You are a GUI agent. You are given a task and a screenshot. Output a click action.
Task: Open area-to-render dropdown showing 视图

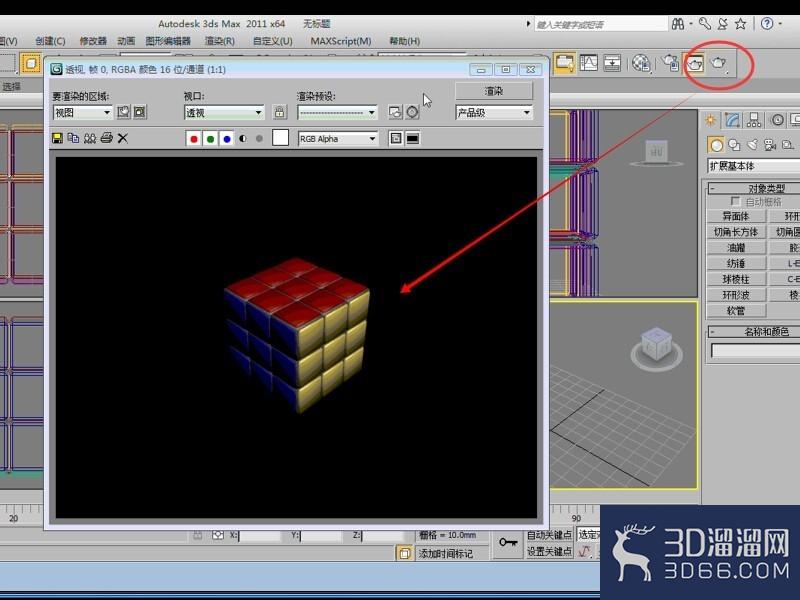[82, 113]
